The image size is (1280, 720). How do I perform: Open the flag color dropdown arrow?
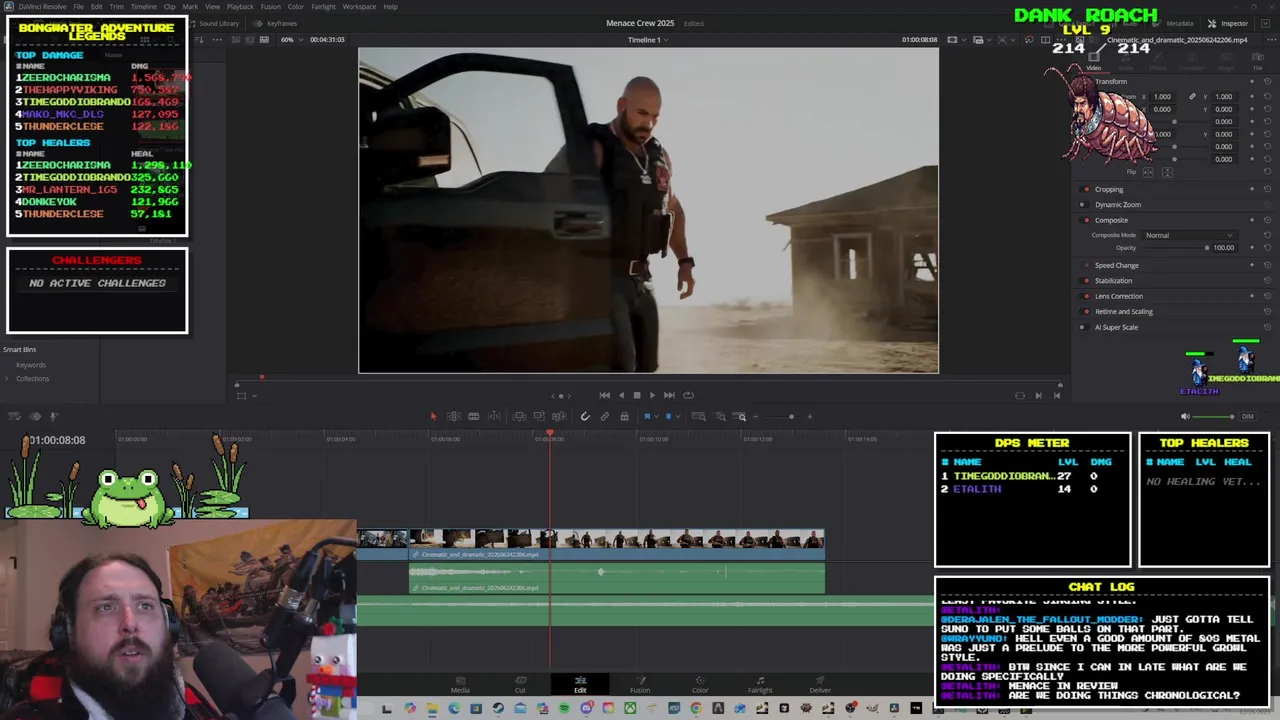point(655,416)
